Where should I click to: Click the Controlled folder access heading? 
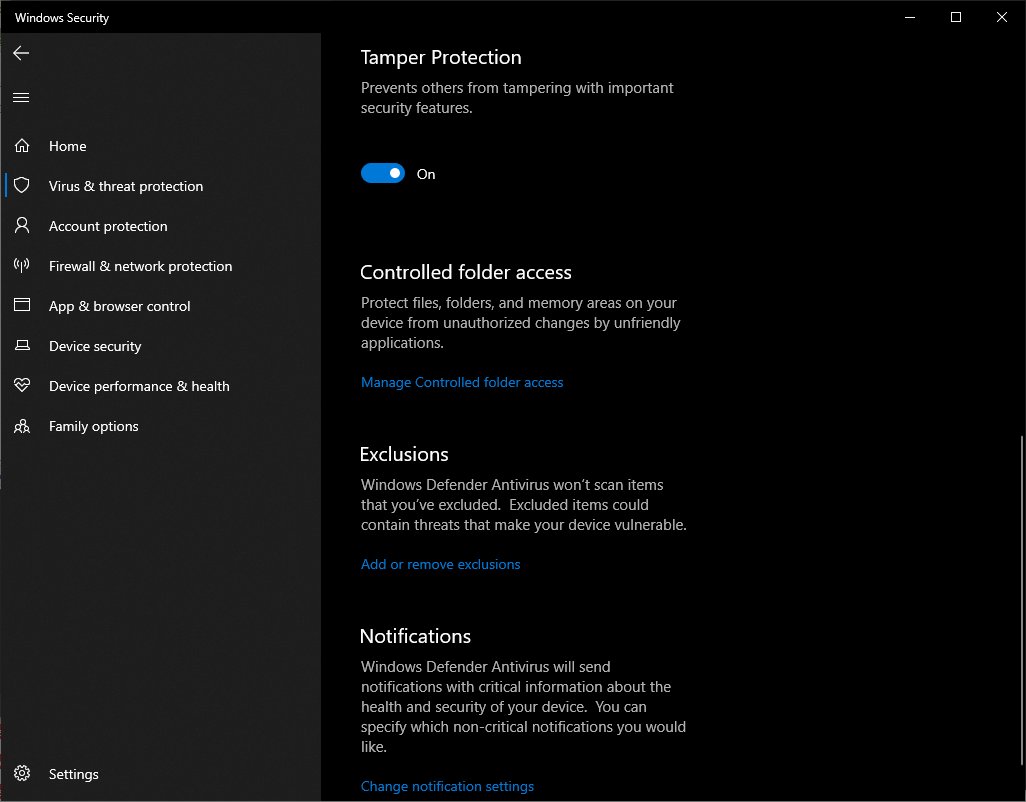(x=466, y=272)
